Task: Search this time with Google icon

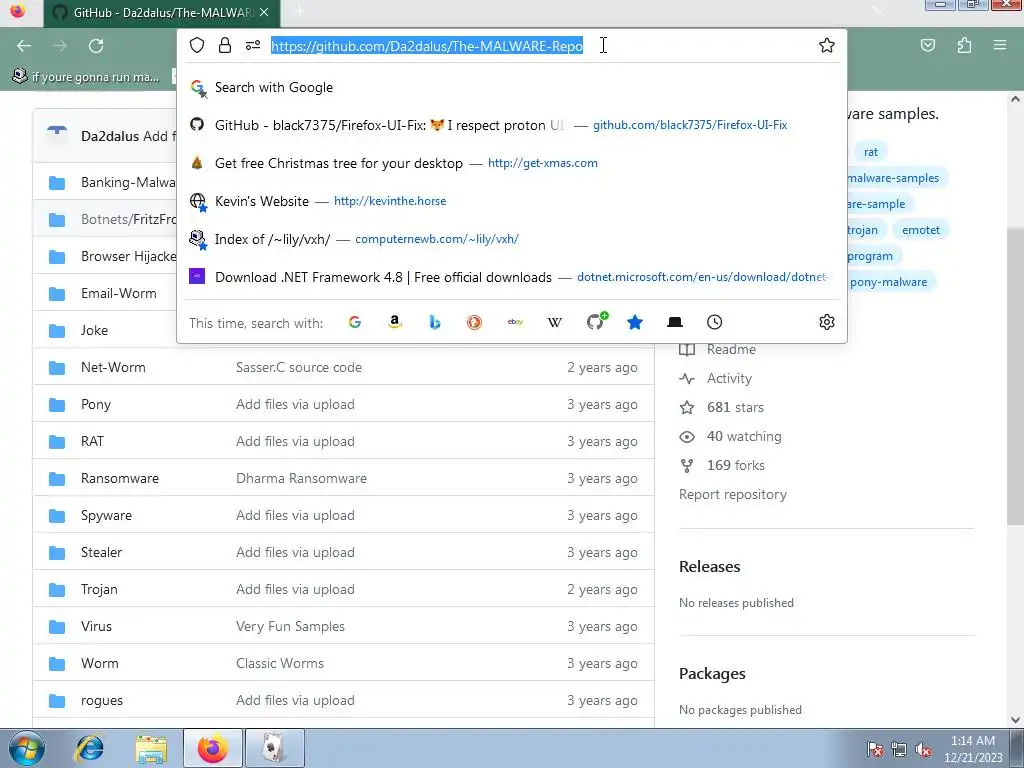Action: click(x=355, y=322)
